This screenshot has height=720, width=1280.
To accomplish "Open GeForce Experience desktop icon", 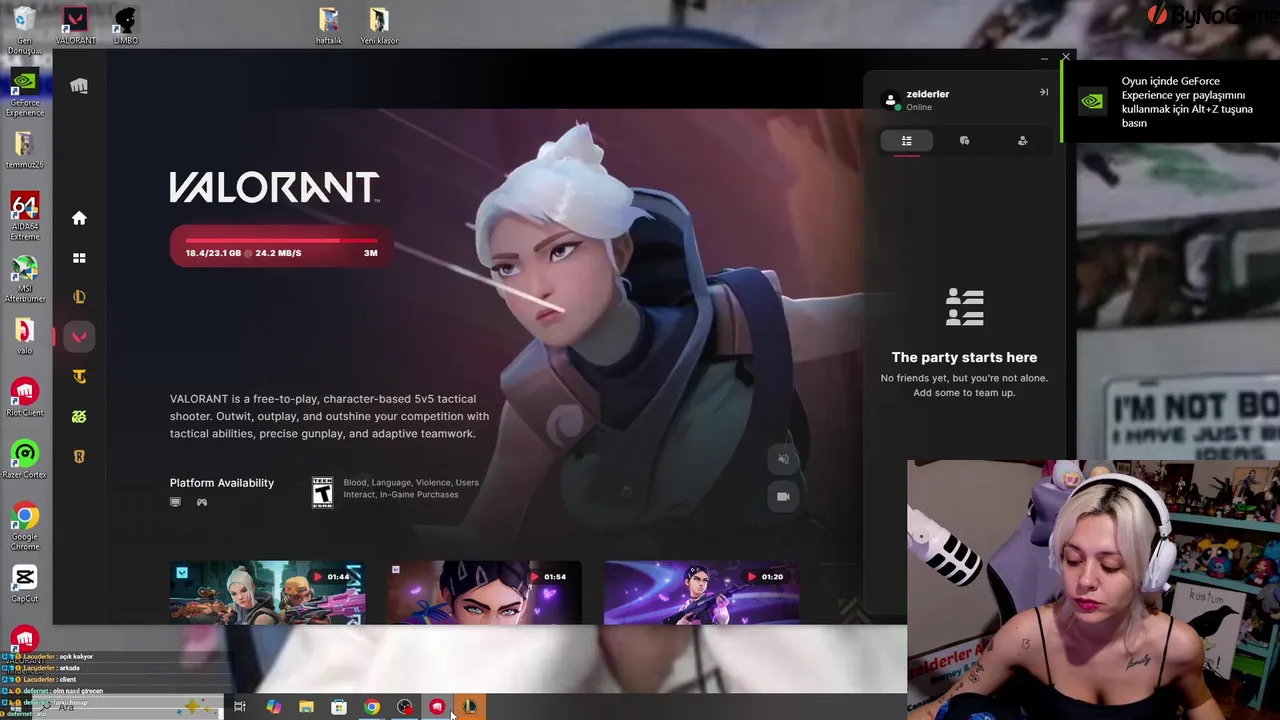I will (25, 92).
